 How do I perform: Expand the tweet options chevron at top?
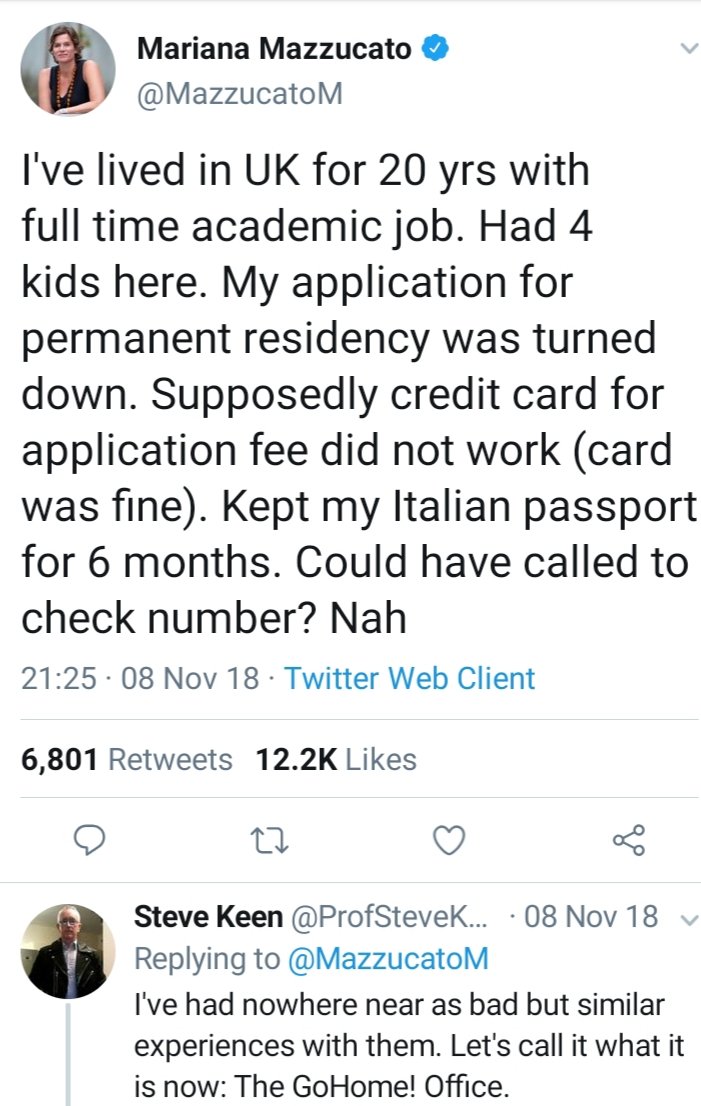click(687, 48)
